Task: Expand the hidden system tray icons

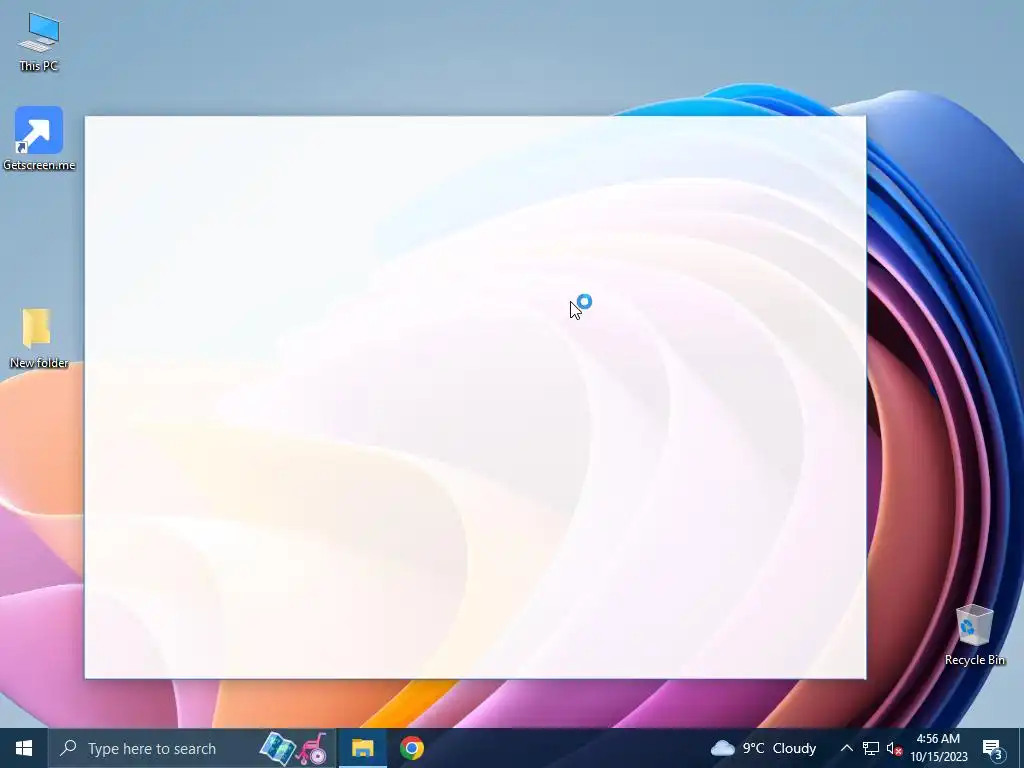Action: point(846,748)
